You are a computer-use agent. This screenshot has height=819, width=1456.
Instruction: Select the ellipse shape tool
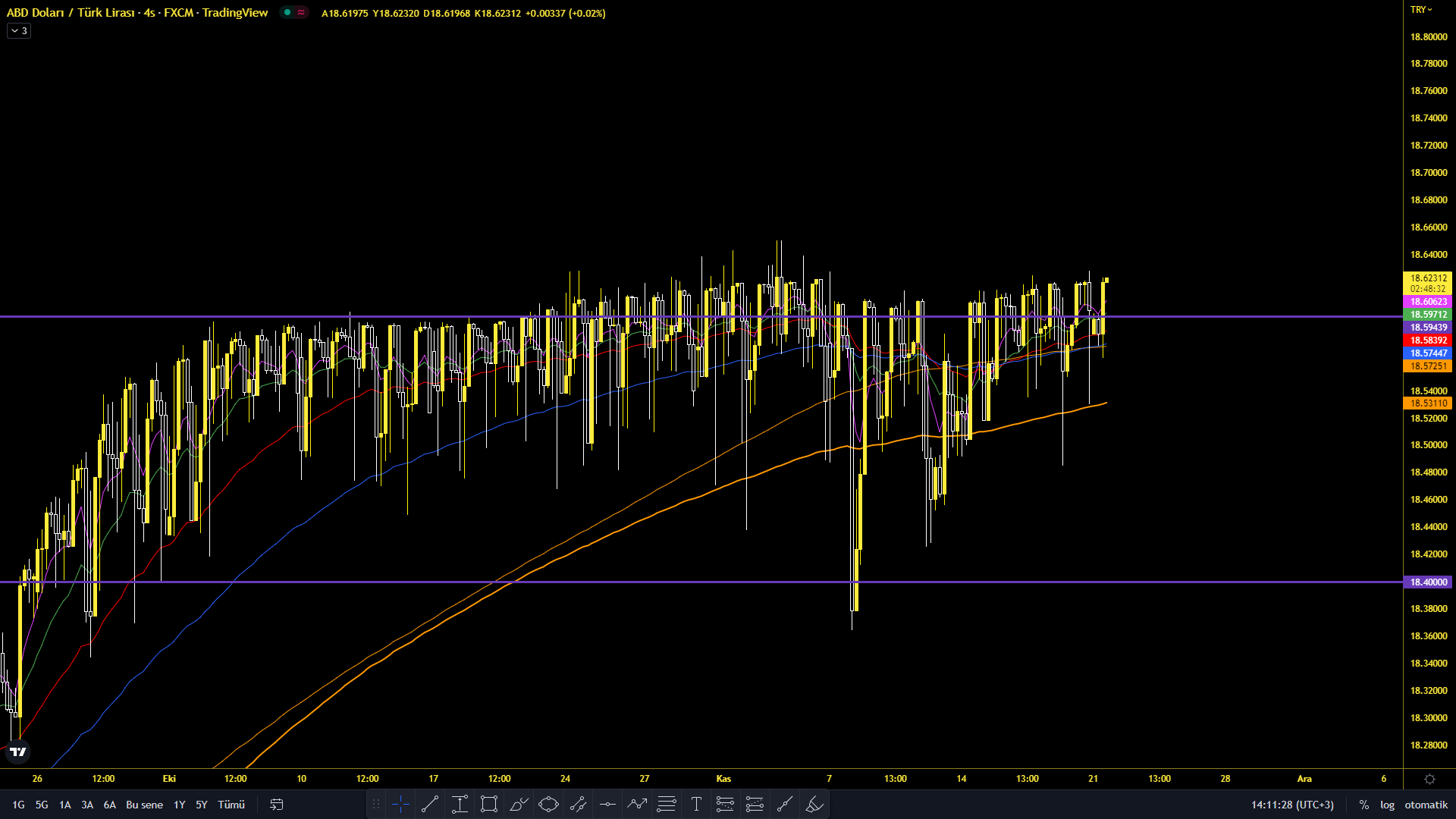(548, 805)
